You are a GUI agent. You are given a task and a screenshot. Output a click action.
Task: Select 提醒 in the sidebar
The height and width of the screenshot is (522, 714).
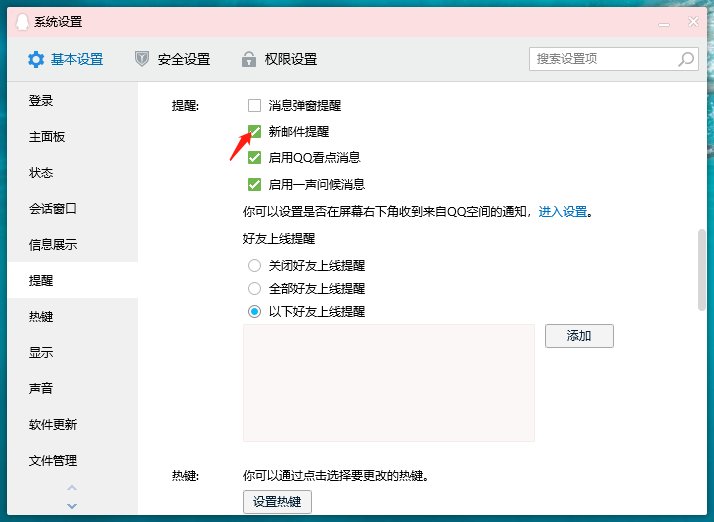tap(72, 281)
